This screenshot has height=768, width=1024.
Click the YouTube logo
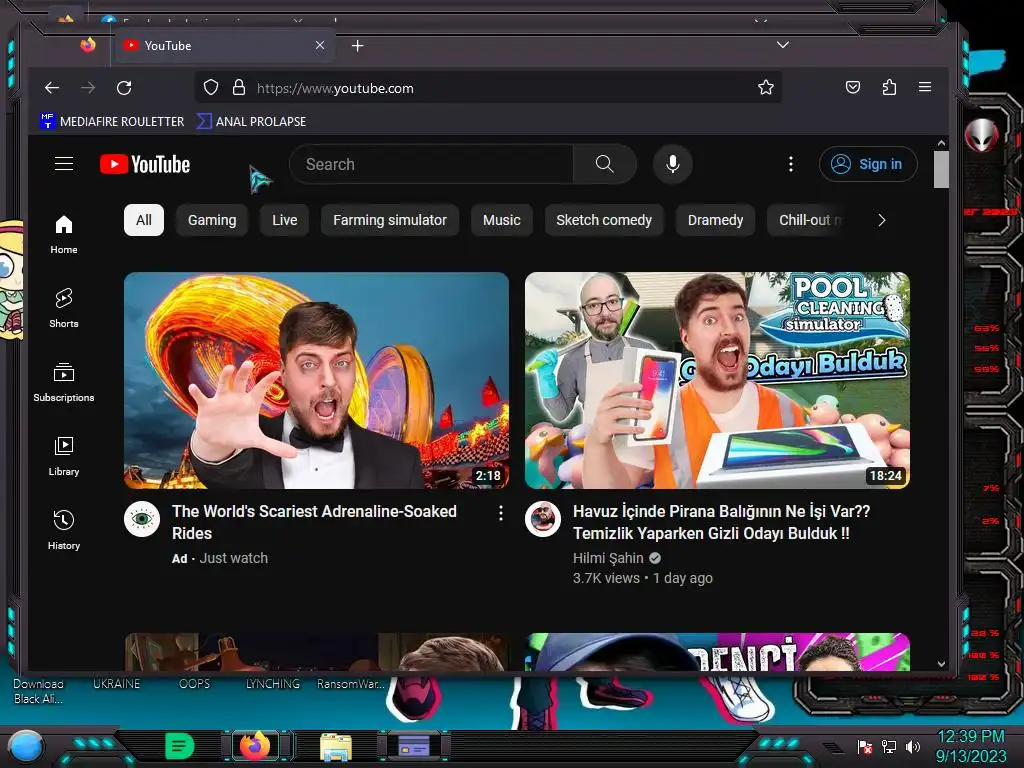click(x=145, y=164)
